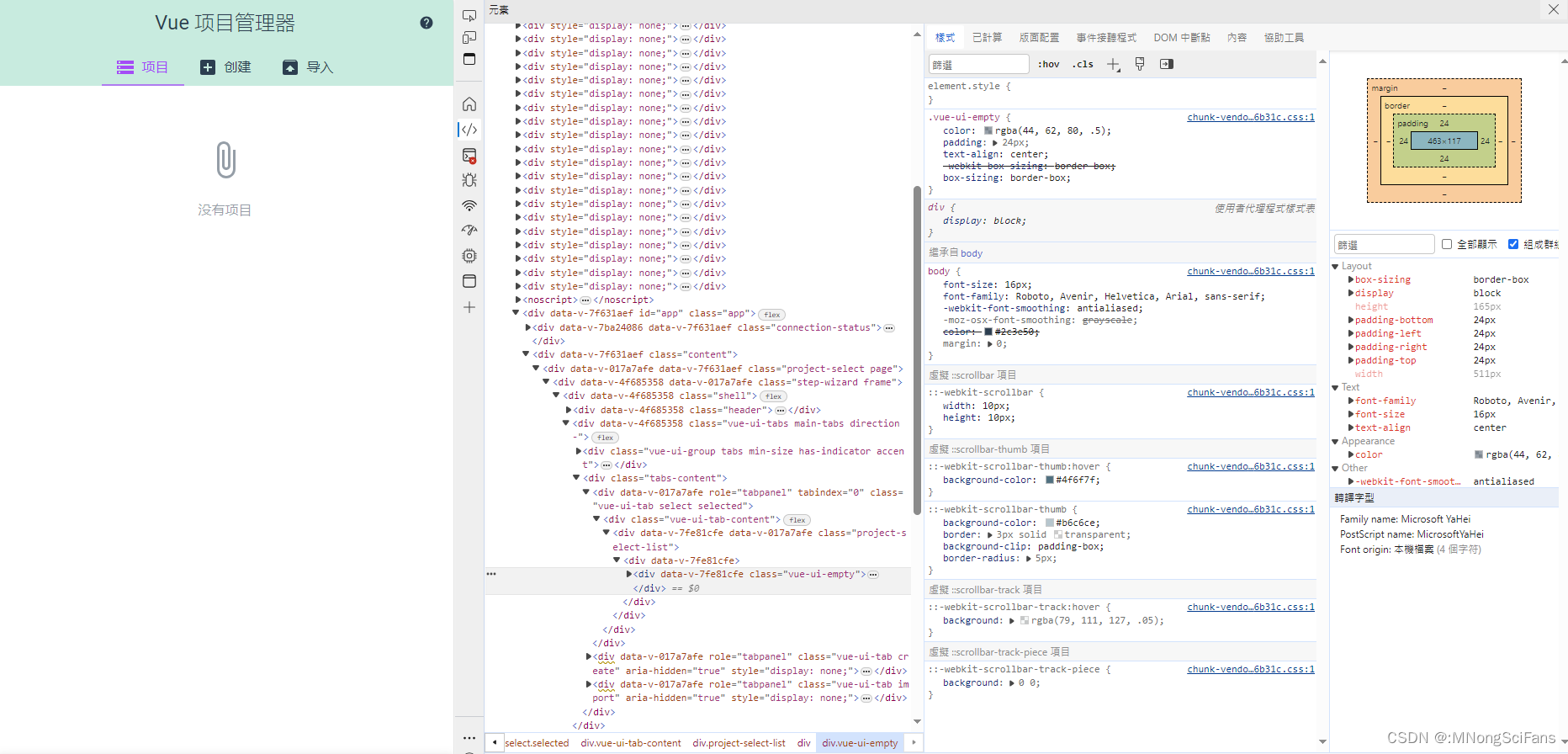
Task: Collapse the Appearance computed section
Action: click(x=1336, y=441)
